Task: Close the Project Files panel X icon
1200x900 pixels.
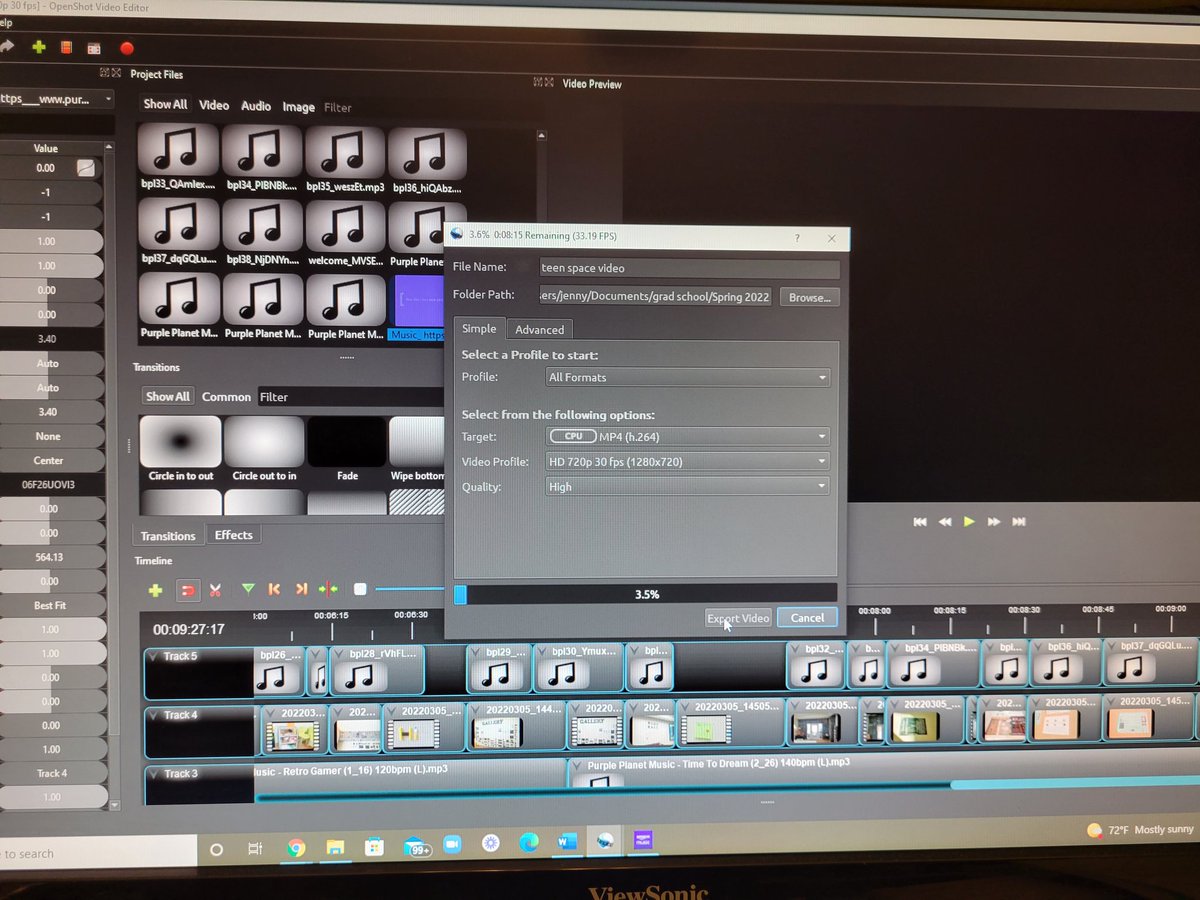Action: (115, 73)
